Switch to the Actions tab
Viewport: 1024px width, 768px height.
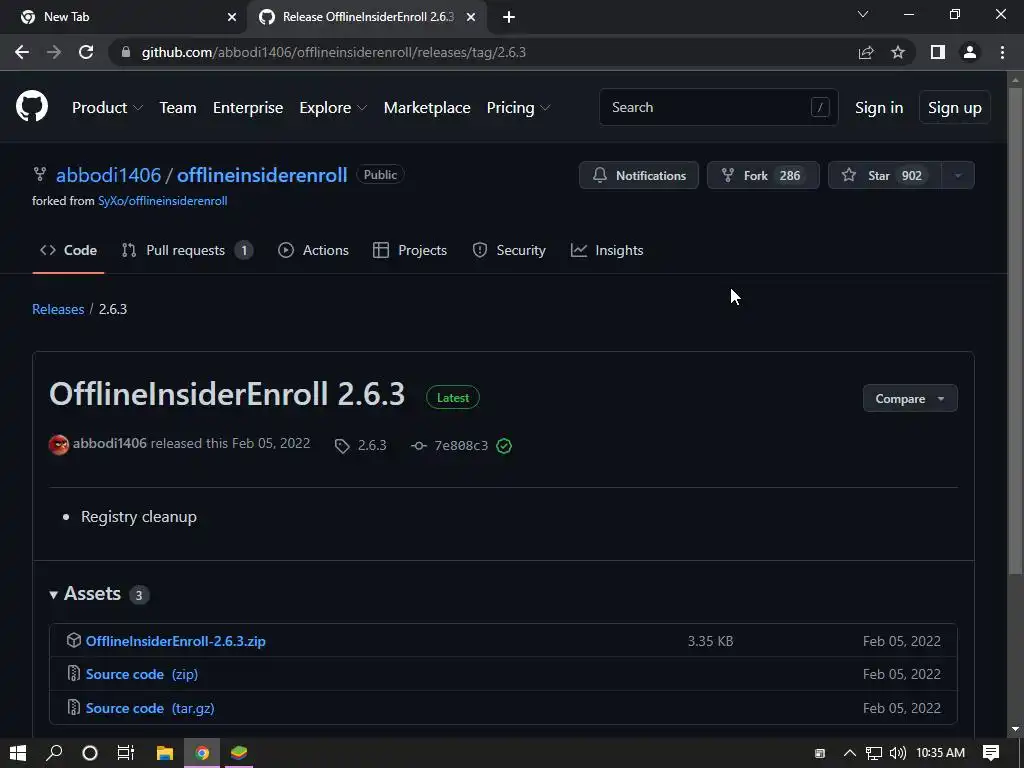point(313,250)
